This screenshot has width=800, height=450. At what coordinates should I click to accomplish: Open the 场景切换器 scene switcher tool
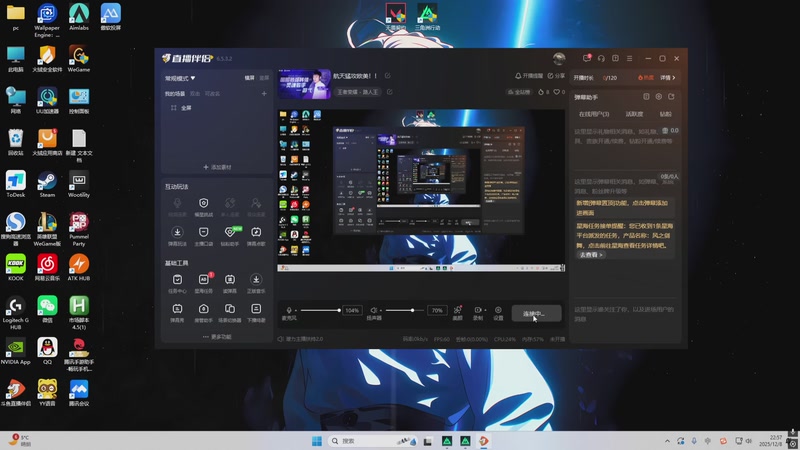coord(230,312)
